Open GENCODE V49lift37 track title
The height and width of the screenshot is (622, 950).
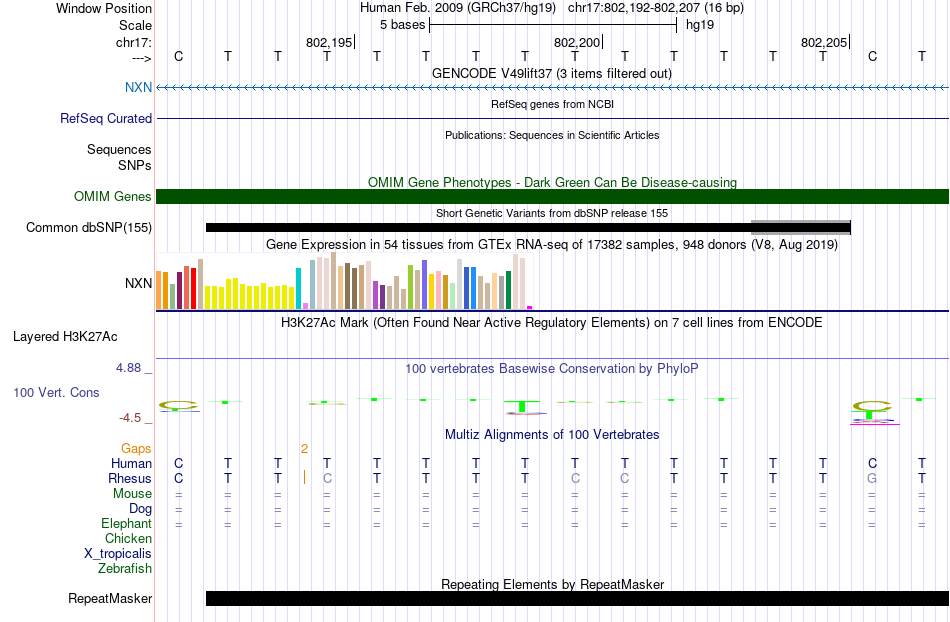click(552, 73)
